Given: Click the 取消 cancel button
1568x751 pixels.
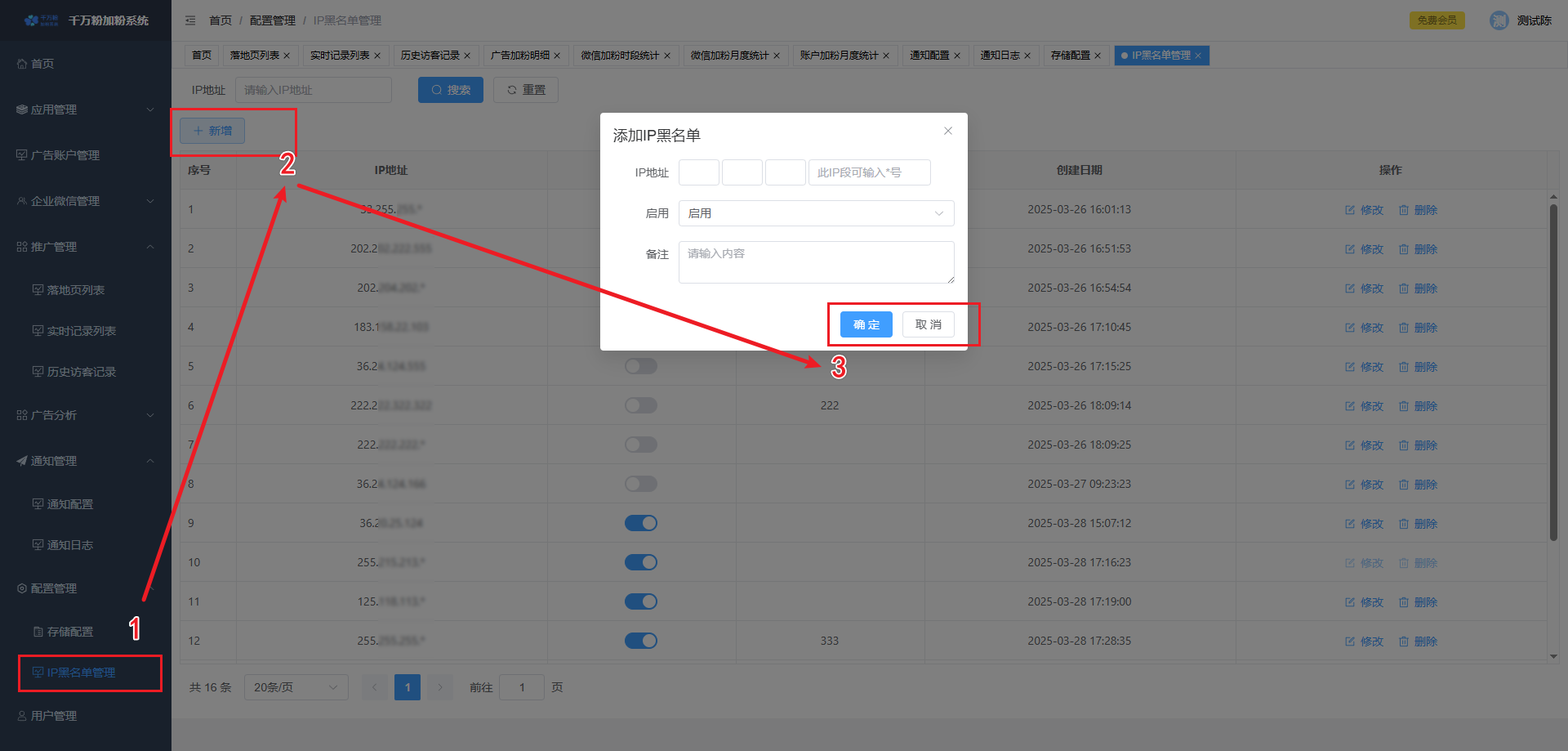Looking at the screenshot, I should (928, 324).
